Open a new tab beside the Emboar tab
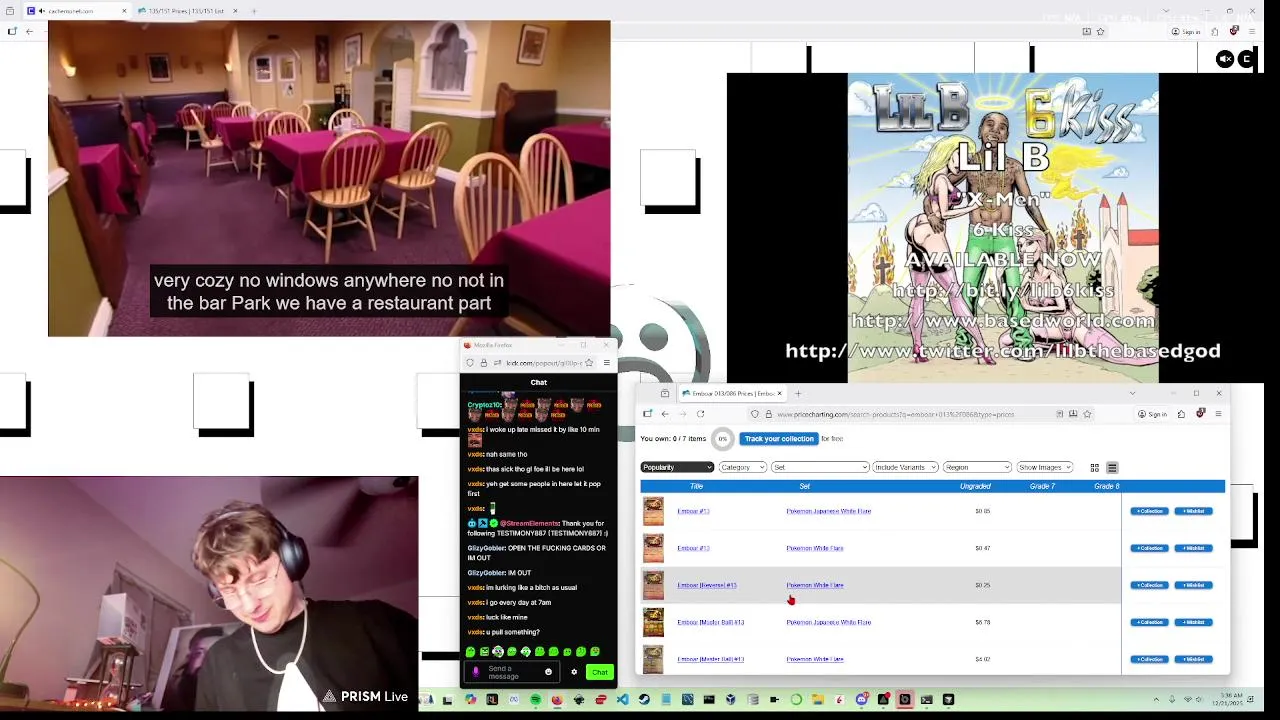 pos(798,393)
